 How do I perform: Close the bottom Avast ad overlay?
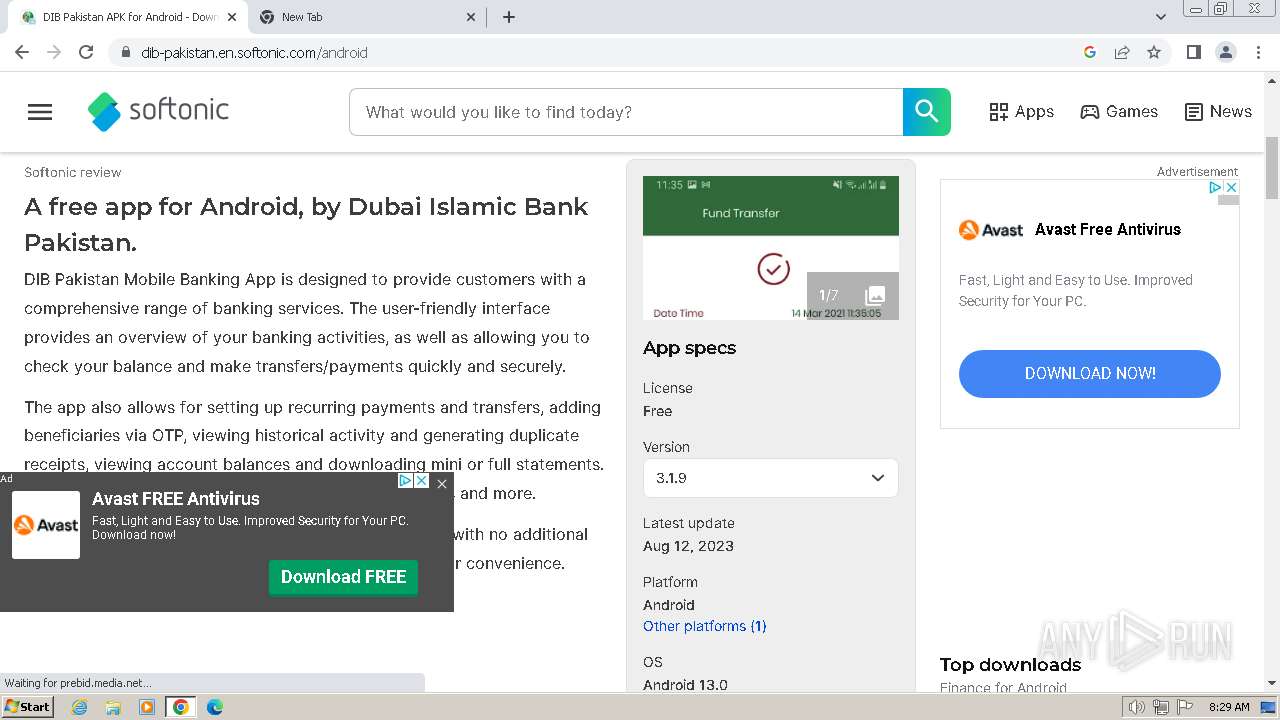442,483
